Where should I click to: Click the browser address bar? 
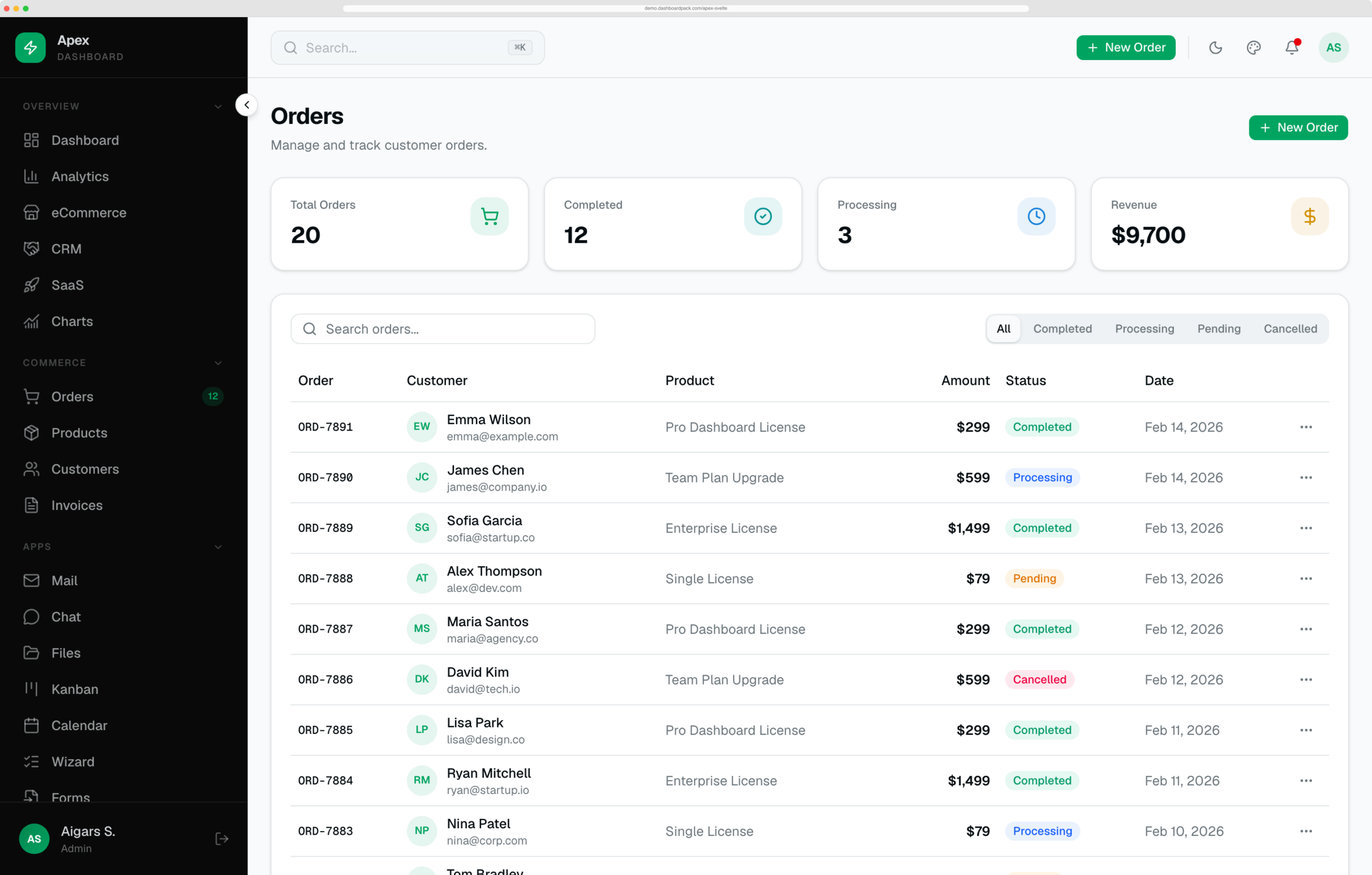click(x=685, y=8)
